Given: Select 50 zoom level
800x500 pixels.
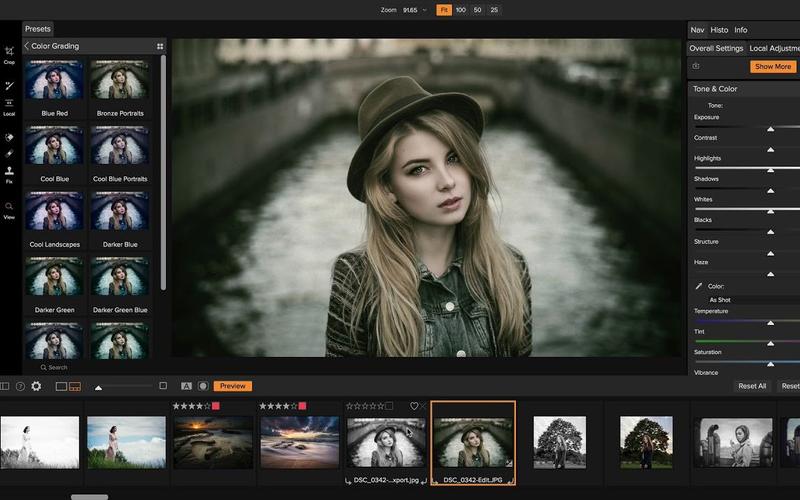Looking at the screenshot, I should pyautogui.click(x=478, y=10).
